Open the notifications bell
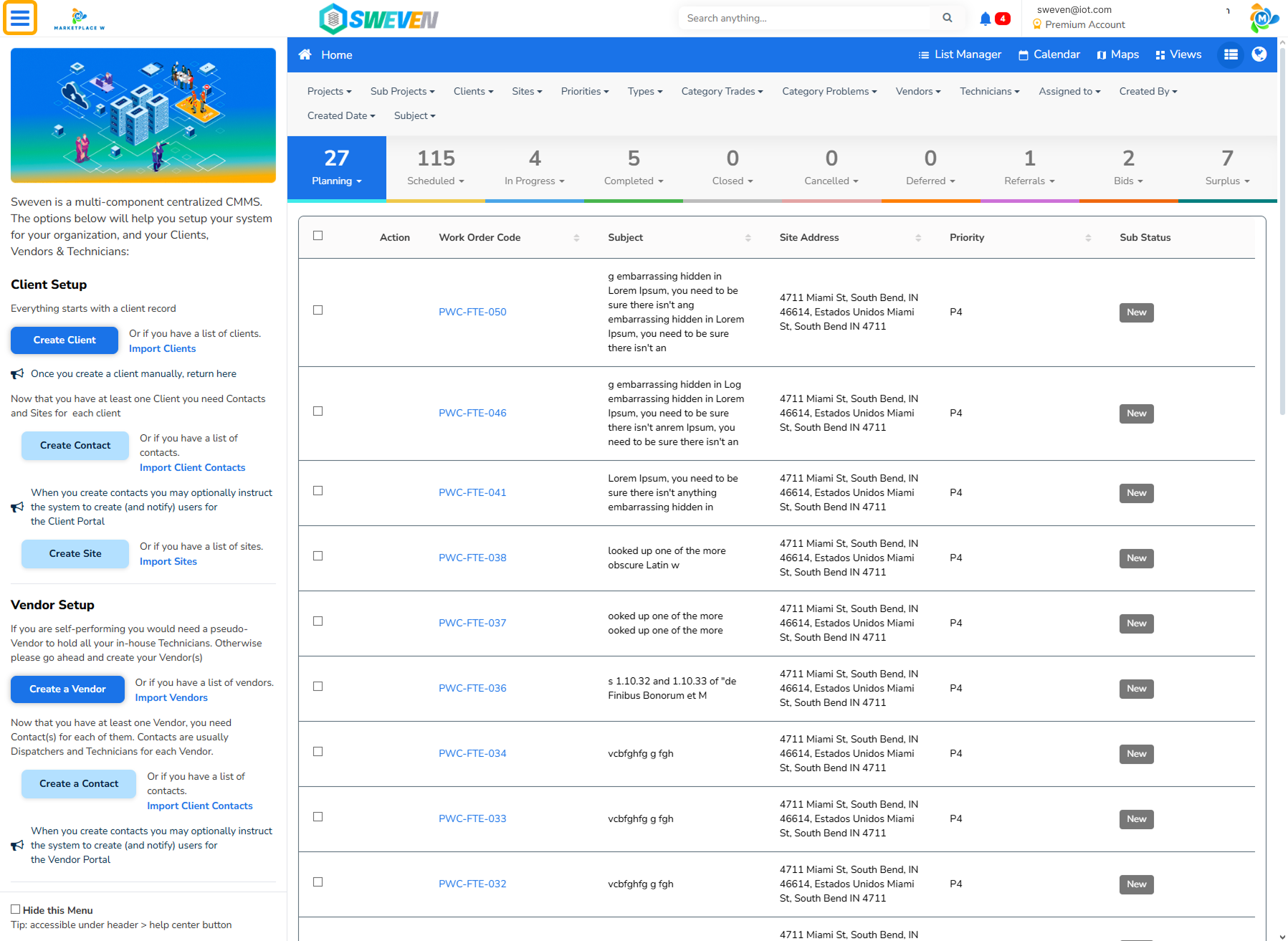The width and height of the screenshot is (1288, 941). point(986,19)
